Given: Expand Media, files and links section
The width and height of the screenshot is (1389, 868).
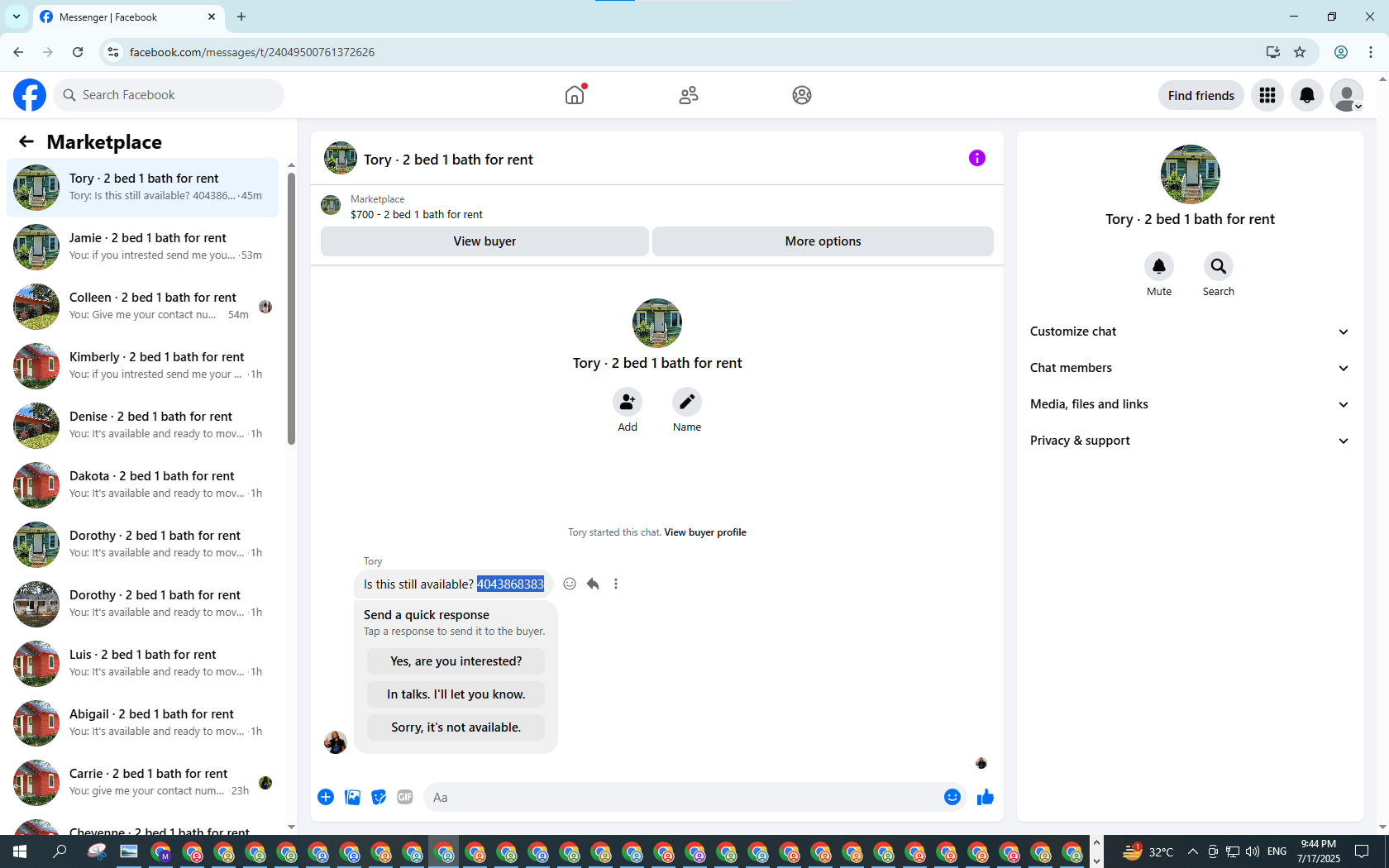Looking at the screenshot, I should pos(1190,404).
